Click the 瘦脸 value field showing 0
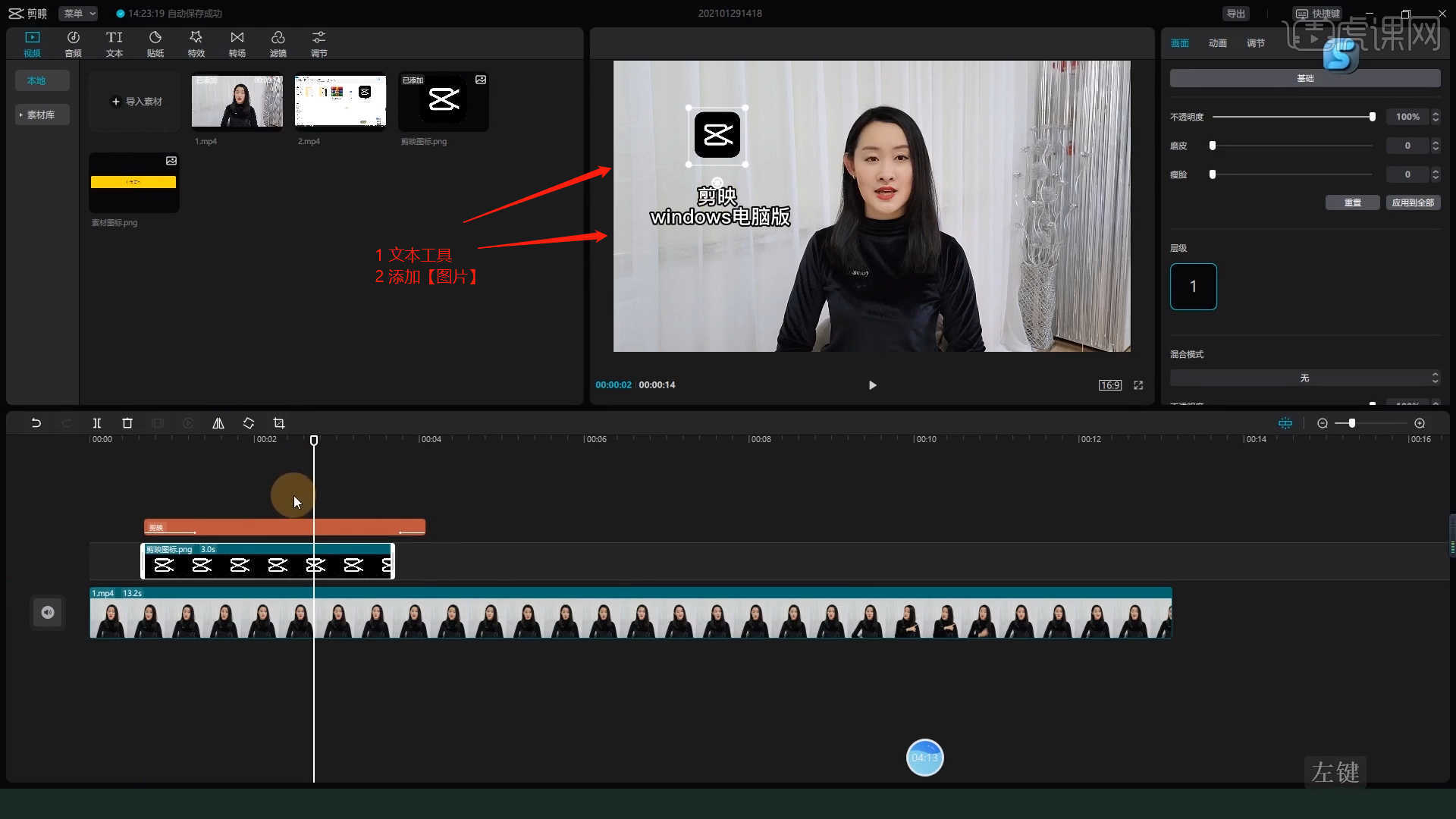 1407,174
